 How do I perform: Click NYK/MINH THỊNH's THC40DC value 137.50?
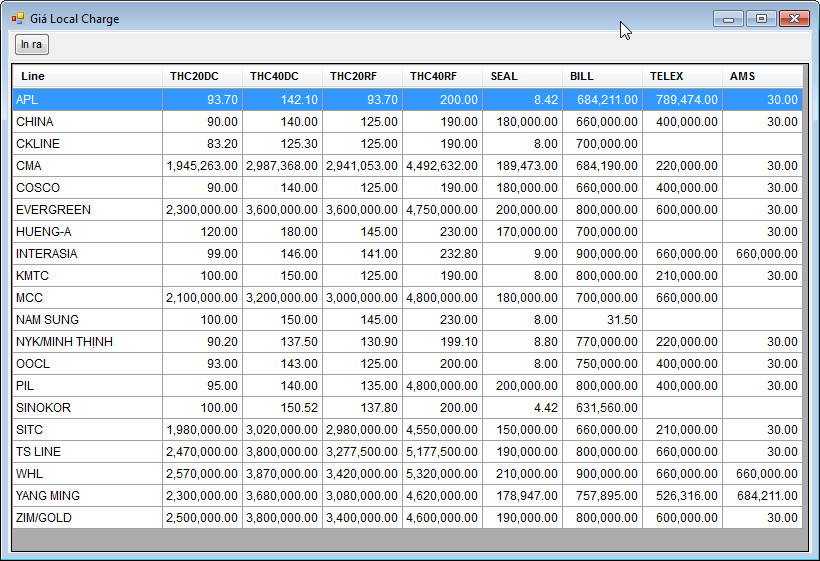pyautogui.click(x=282, y=341)
